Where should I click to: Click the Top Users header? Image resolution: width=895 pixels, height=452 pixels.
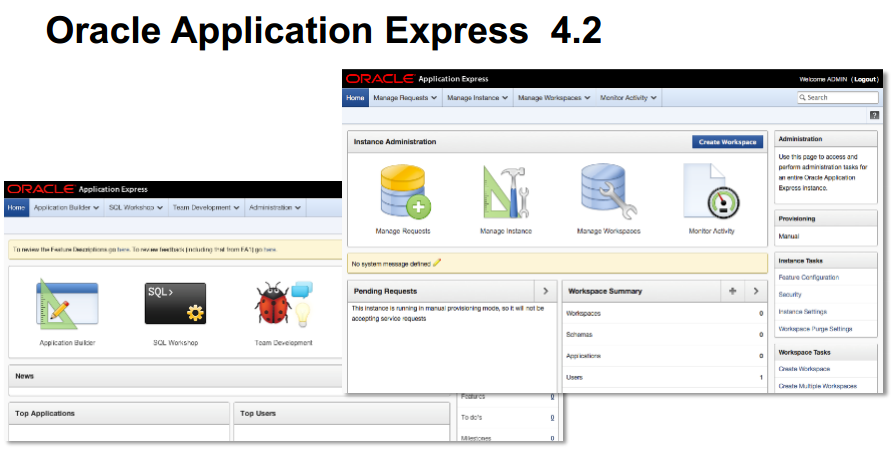[258, 413]
